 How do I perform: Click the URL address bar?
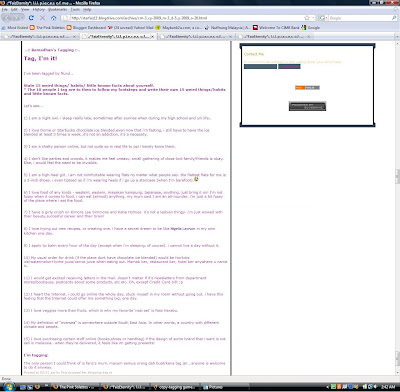click(187, 18)
